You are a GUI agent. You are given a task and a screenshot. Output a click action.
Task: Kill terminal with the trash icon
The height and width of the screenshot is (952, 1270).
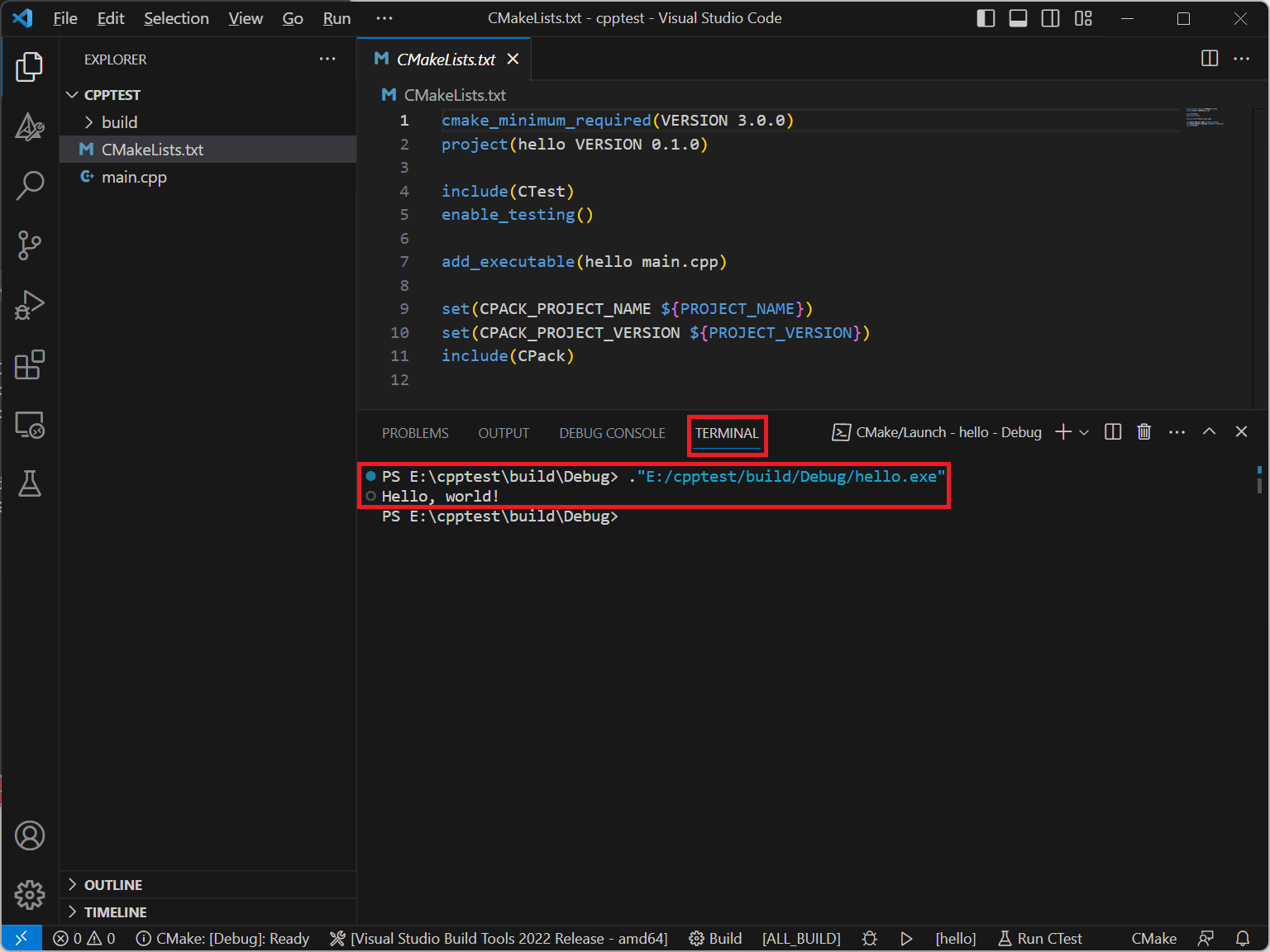1143,432
